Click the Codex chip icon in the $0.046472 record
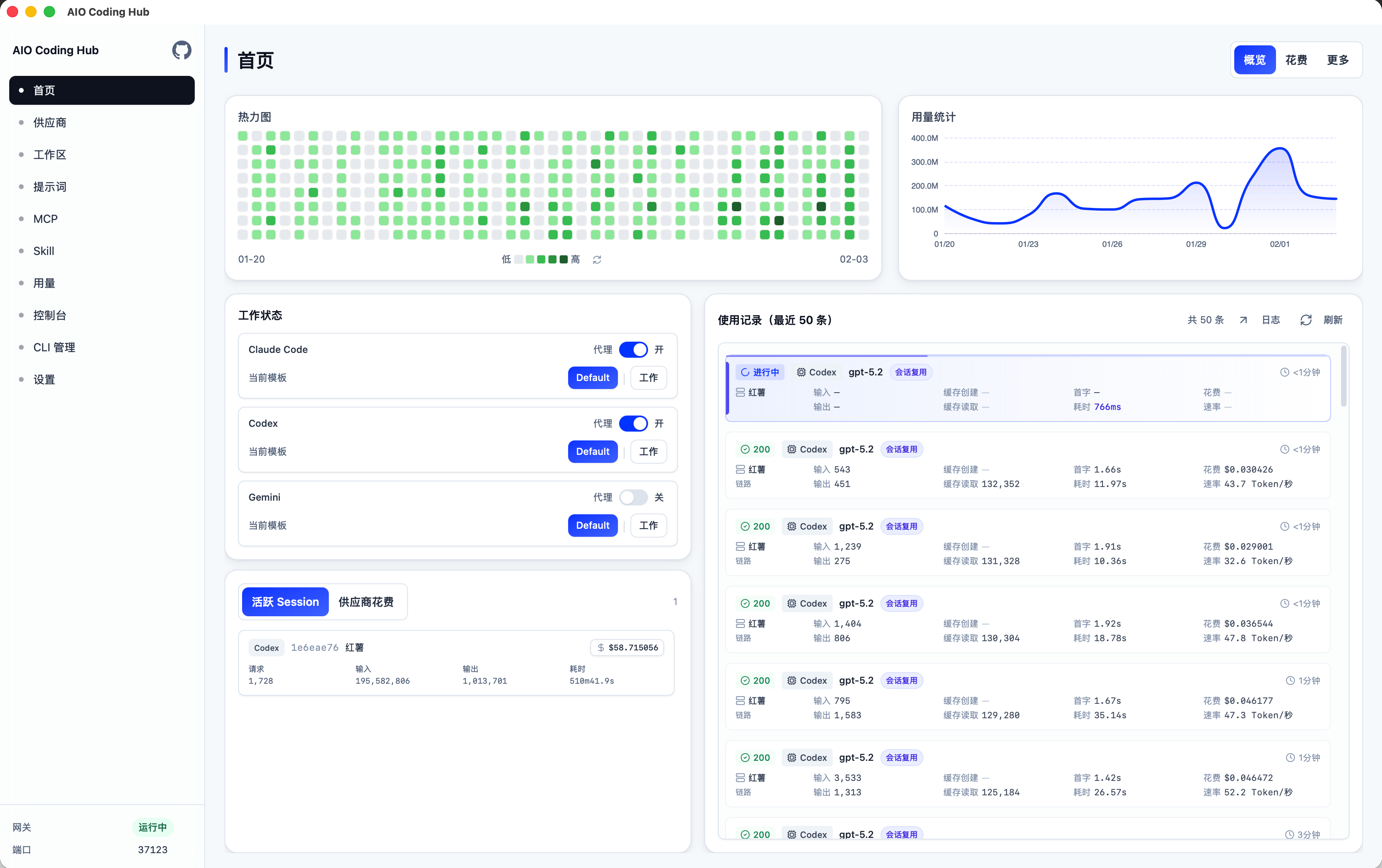1382x868 pixels. click(791, 758)
